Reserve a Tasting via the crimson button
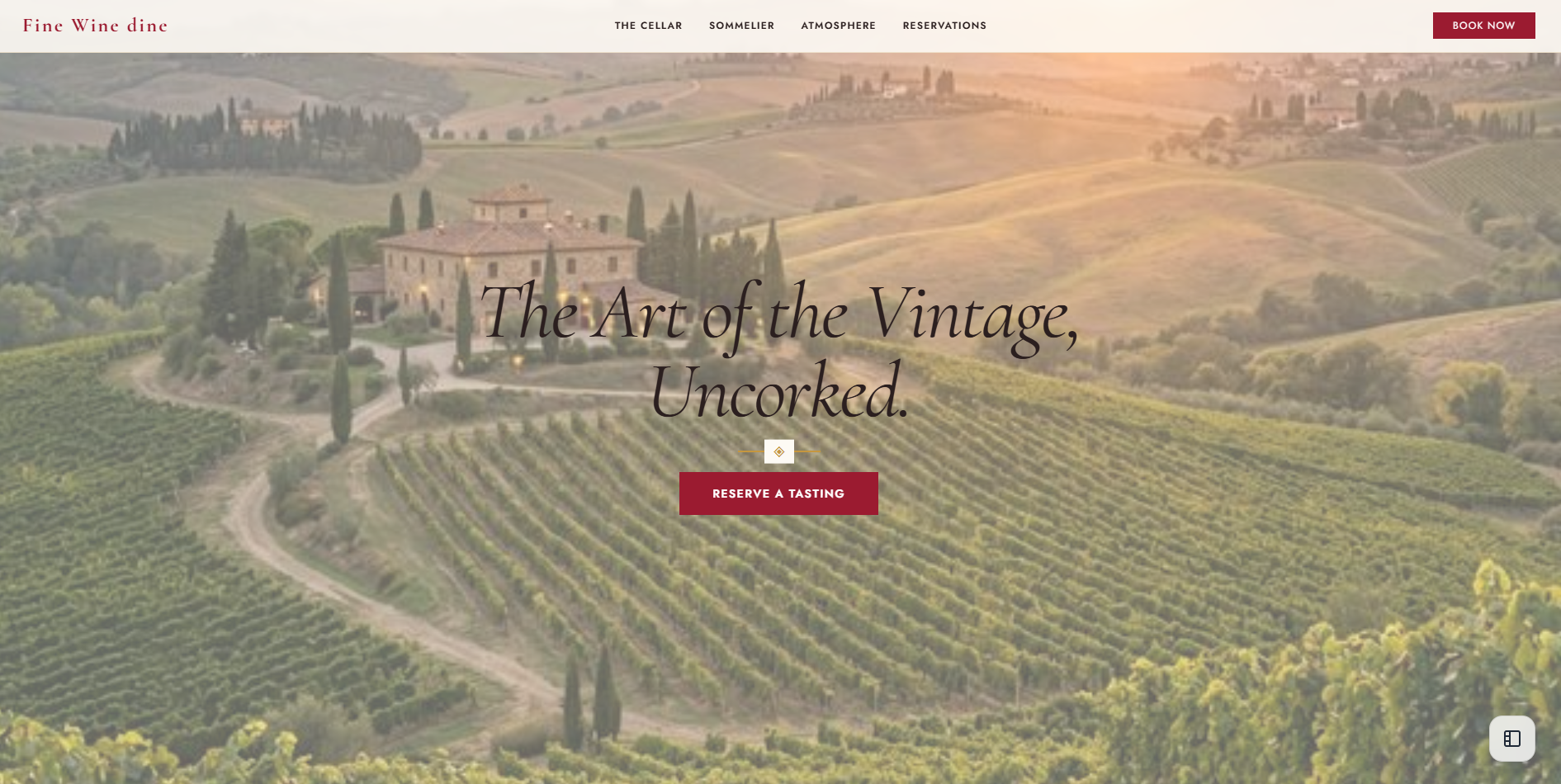Viewport: 1561px width, 784px height. (x=778, y=494)
